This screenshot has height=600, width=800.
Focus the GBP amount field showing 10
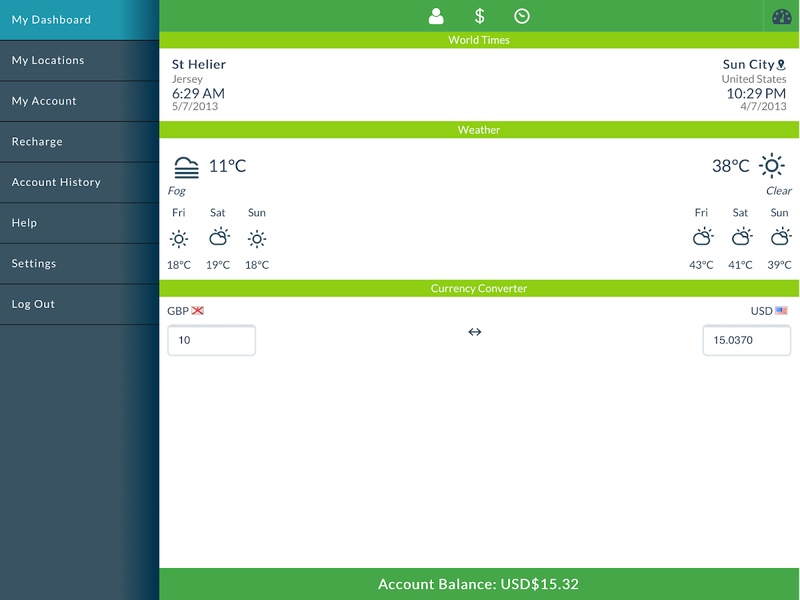(x=212, y=340)
